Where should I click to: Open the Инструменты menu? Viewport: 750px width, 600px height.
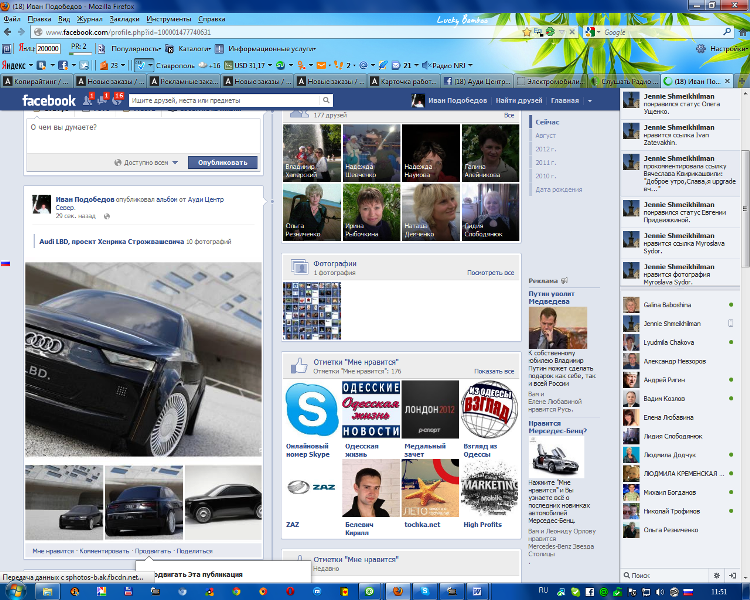tap(169, 19)
